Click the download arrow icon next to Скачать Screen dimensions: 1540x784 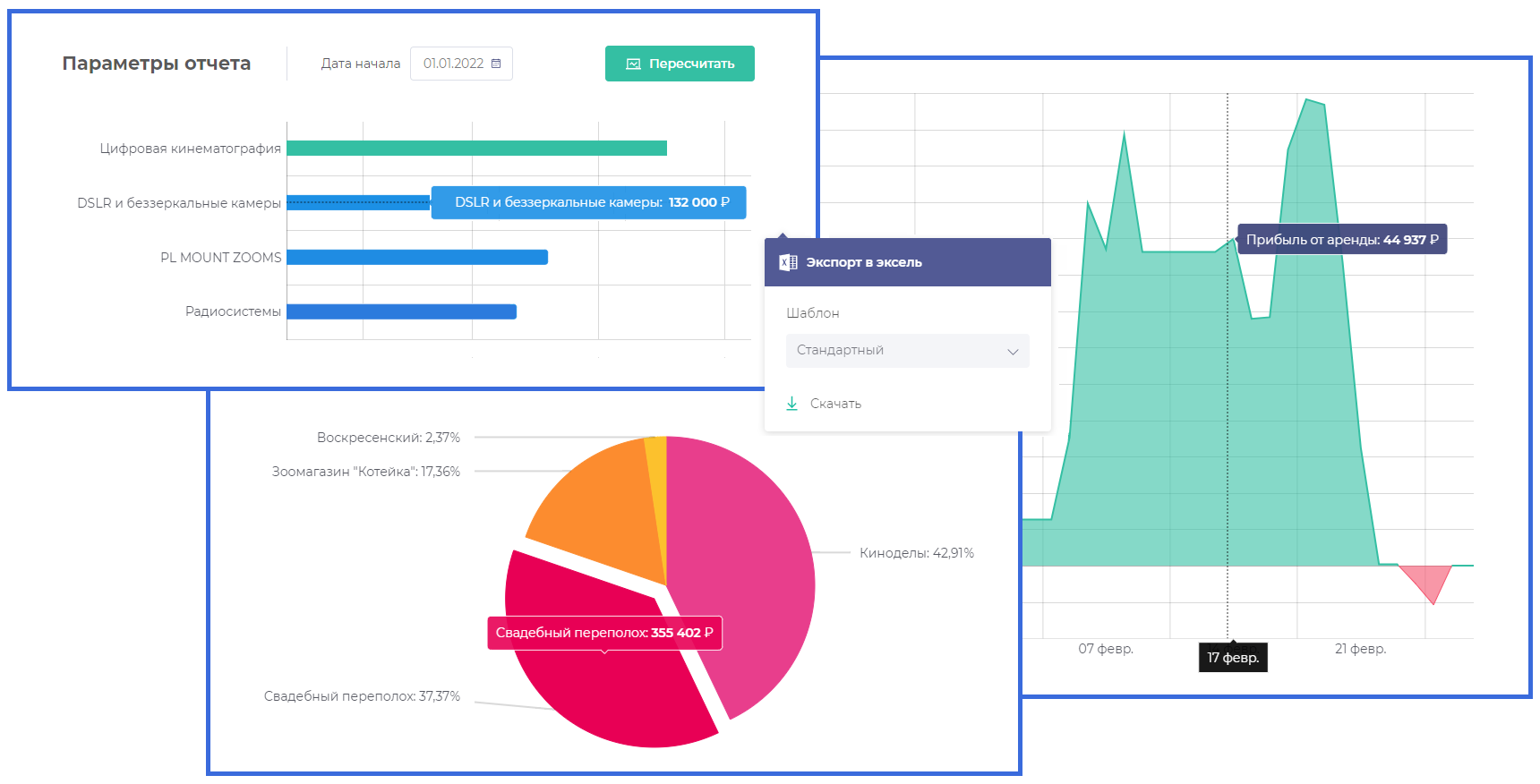pyautogui.click(x=791, y=404)
